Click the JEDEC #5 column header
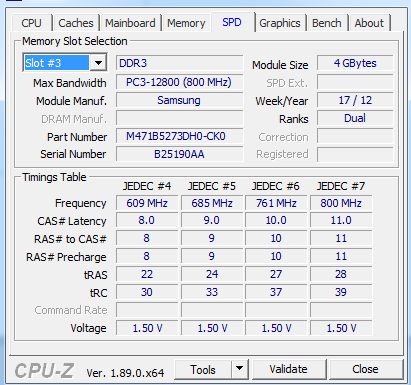This screenshot has height=385, width=411. click(x=212, y=186)
